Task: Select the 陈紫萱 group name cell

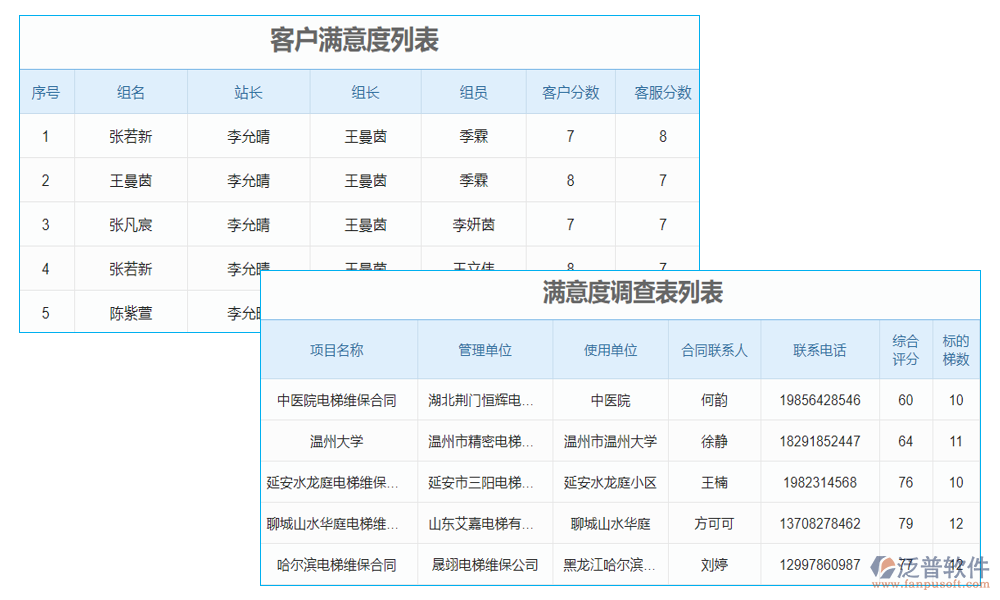Action: click(131, 313)
